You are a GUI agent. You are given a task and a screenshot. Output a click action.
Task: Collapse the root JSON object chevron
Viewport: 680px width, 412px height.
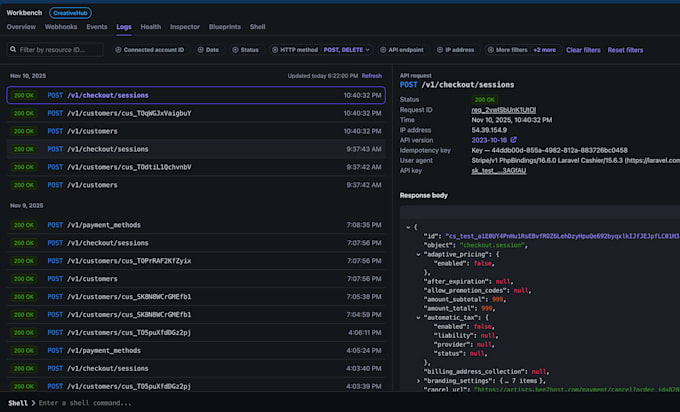(x=408, y=227)
